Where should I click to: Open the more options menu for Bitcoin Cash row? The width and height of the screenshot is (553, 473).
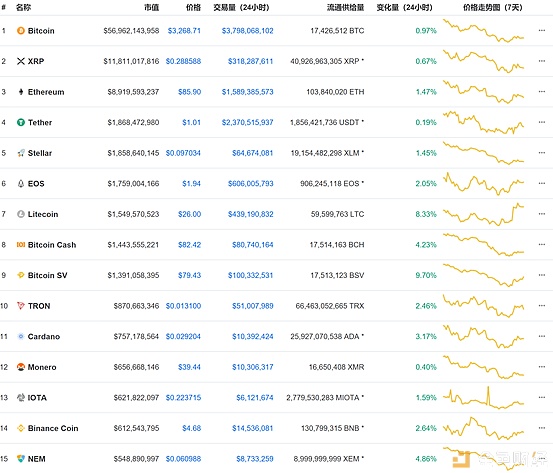(x=542, y=244)
